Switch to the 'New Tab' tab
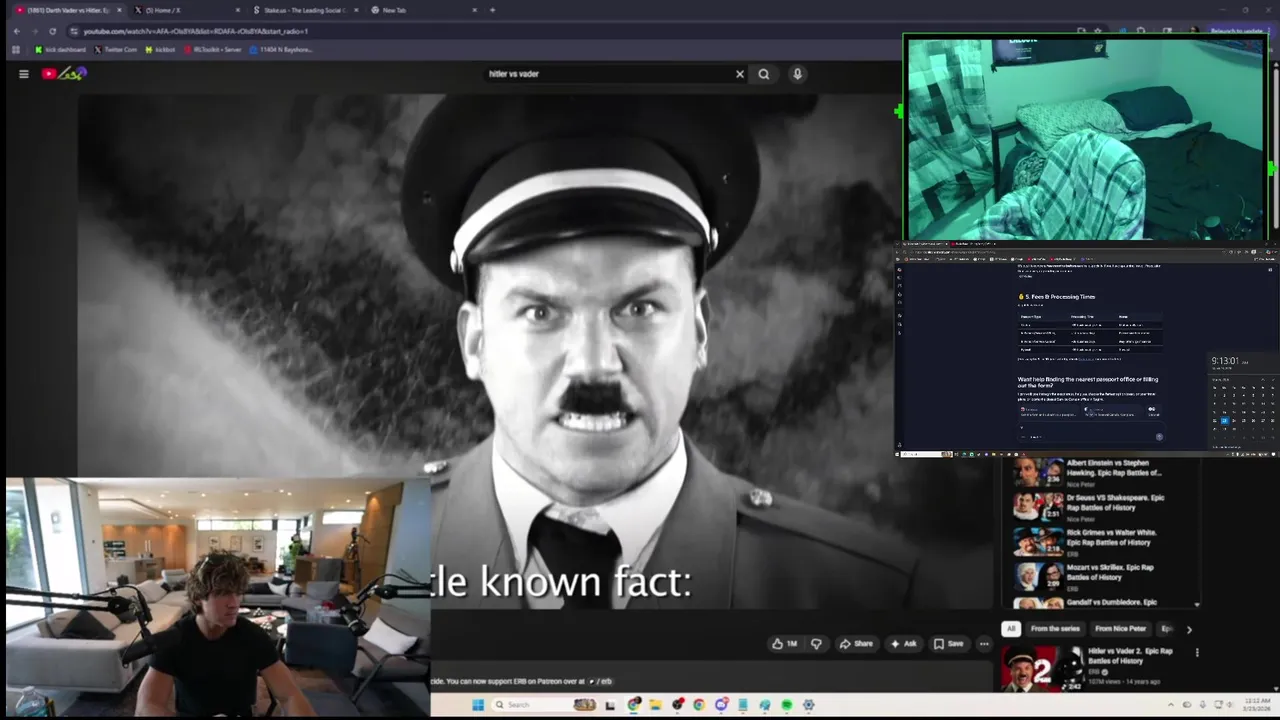Screen dimensions: 1280x720 click(x=423, y=10)
